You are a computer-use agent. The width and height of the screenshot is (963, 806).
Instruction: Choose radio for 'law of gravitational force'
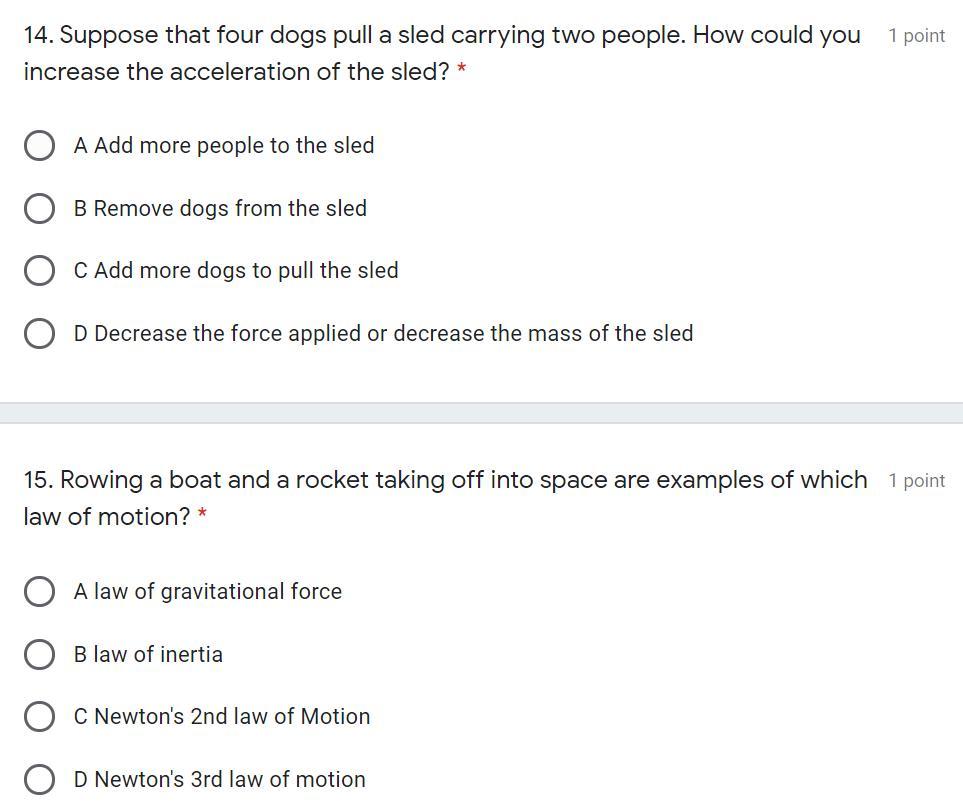39,591
